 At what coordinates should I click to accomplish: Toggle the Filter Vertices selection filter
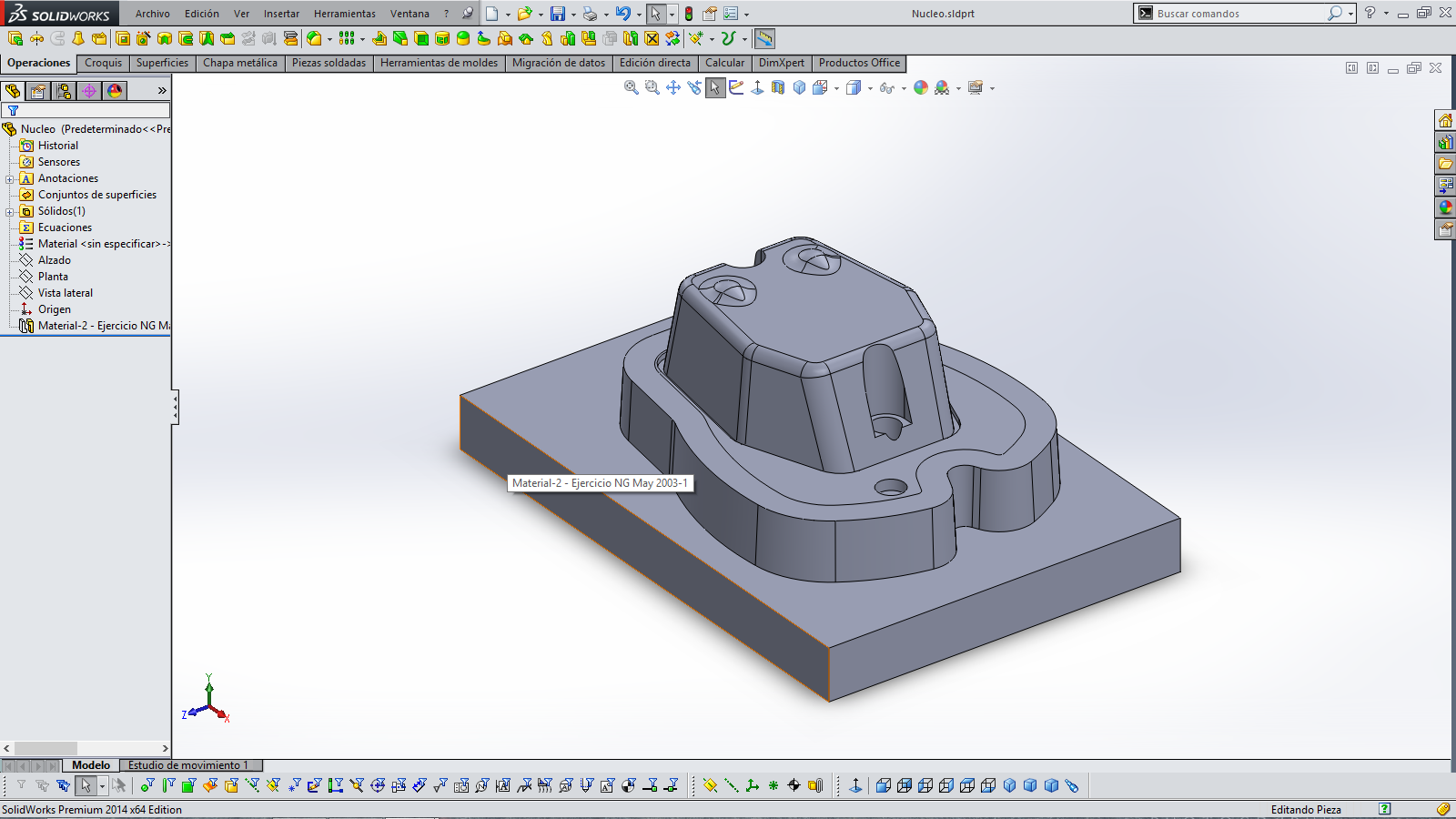click(x=147, y=785)
